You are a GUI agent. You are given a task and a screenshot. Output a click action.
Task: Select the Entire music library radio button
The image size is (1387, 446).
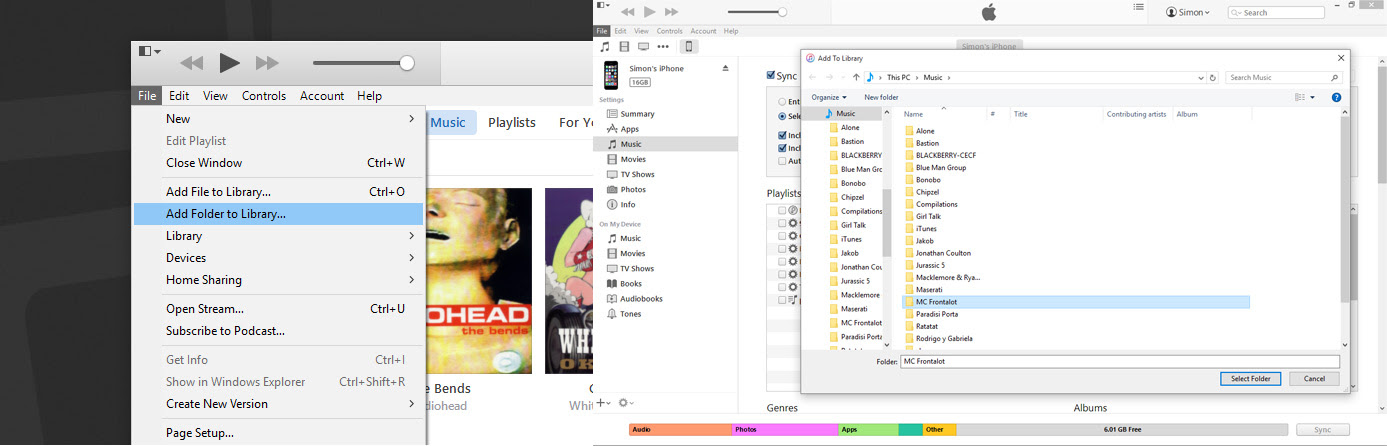pyautogui.click(x=783, y=101)
